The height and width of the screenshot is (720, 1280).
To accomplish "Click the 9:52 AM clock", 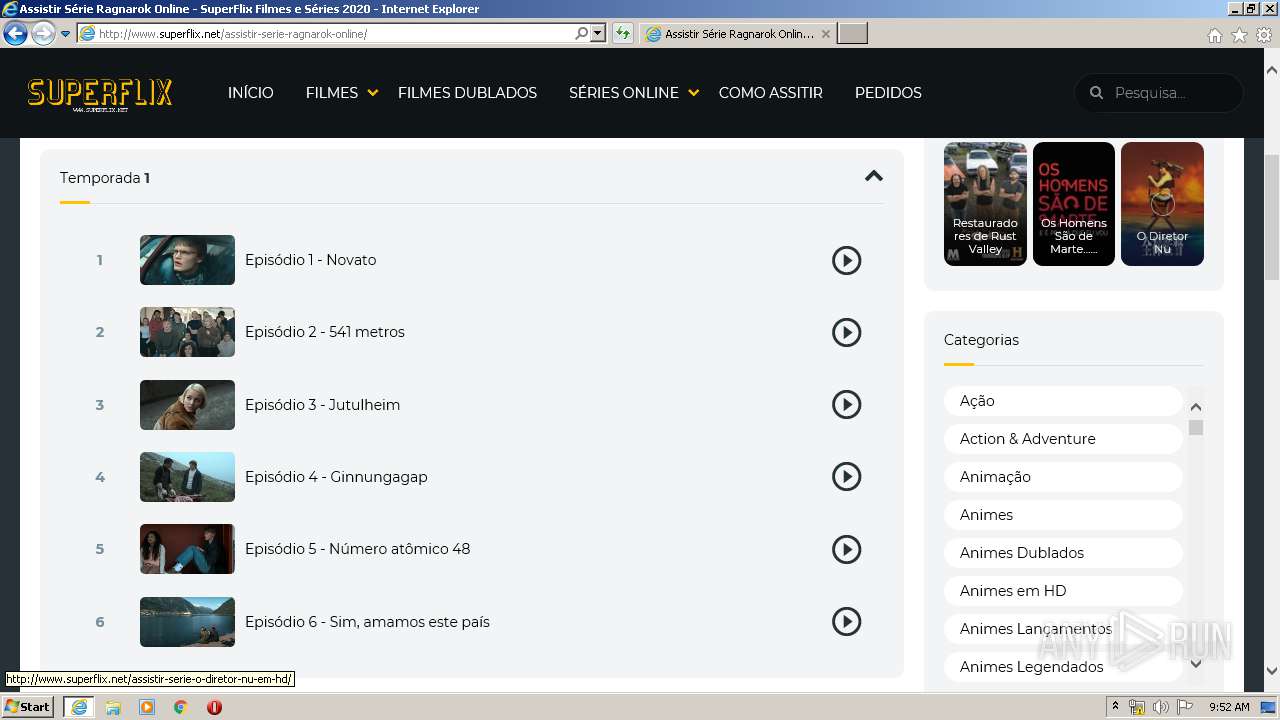I will coord(1229,707).
